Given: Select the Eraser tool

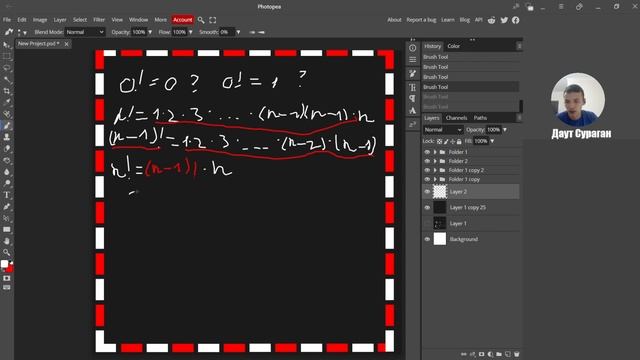Looking at the screenshot, I should tap(7, 149).
